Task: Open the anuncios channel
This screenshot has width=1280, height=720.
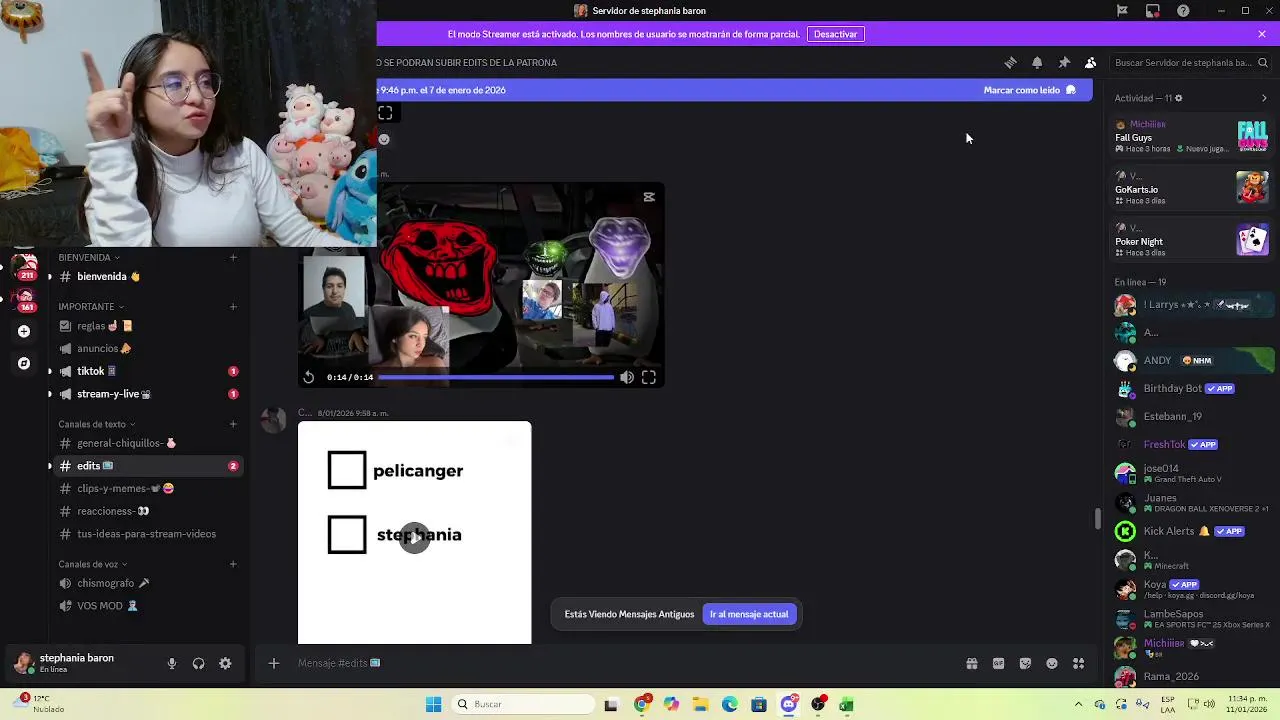Action: pos(147,349)
